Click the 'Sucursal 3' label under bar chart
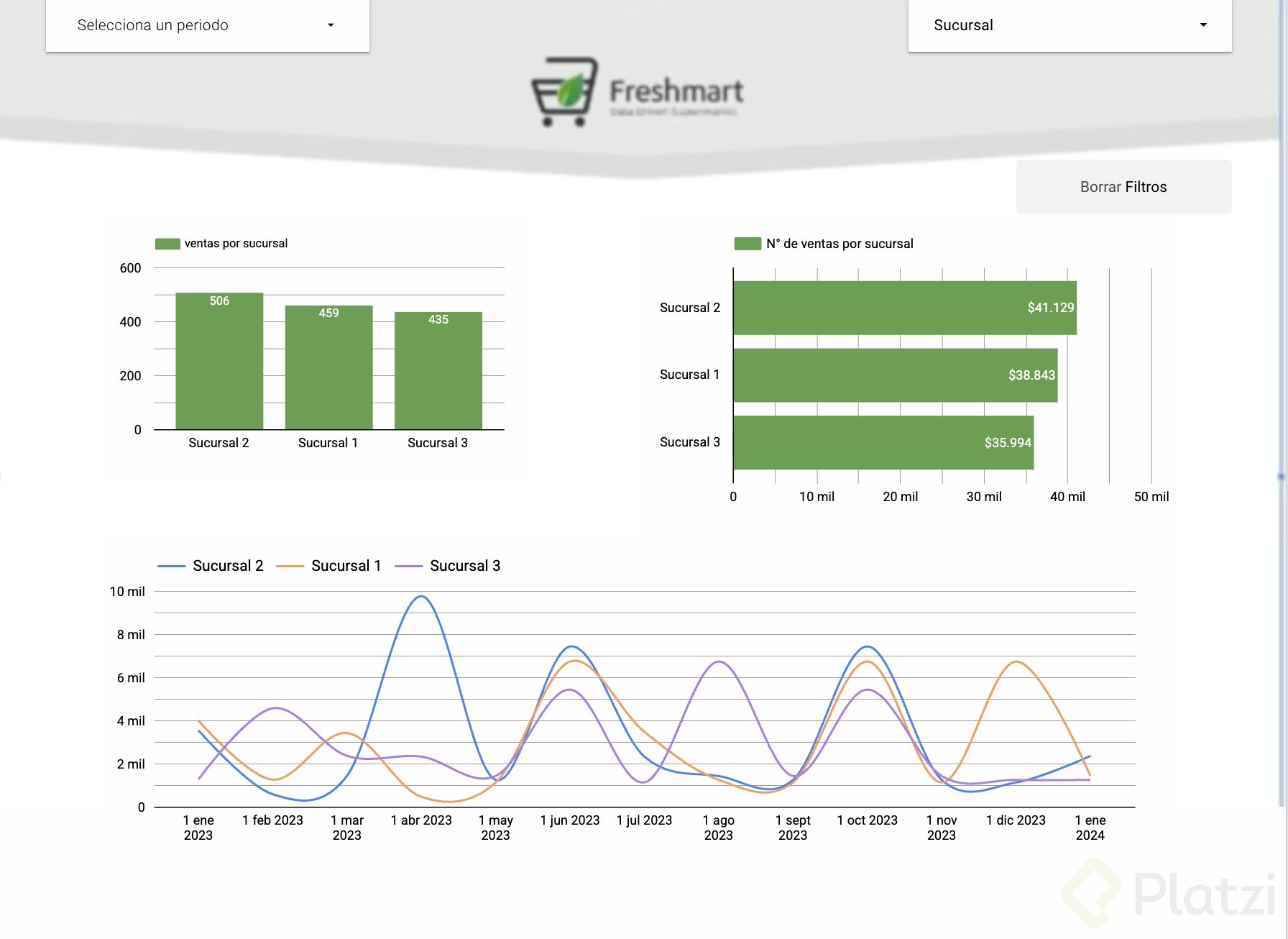The height and width of the screenshot is (939, 1288). pyautogui.click(x=438, y=443)
